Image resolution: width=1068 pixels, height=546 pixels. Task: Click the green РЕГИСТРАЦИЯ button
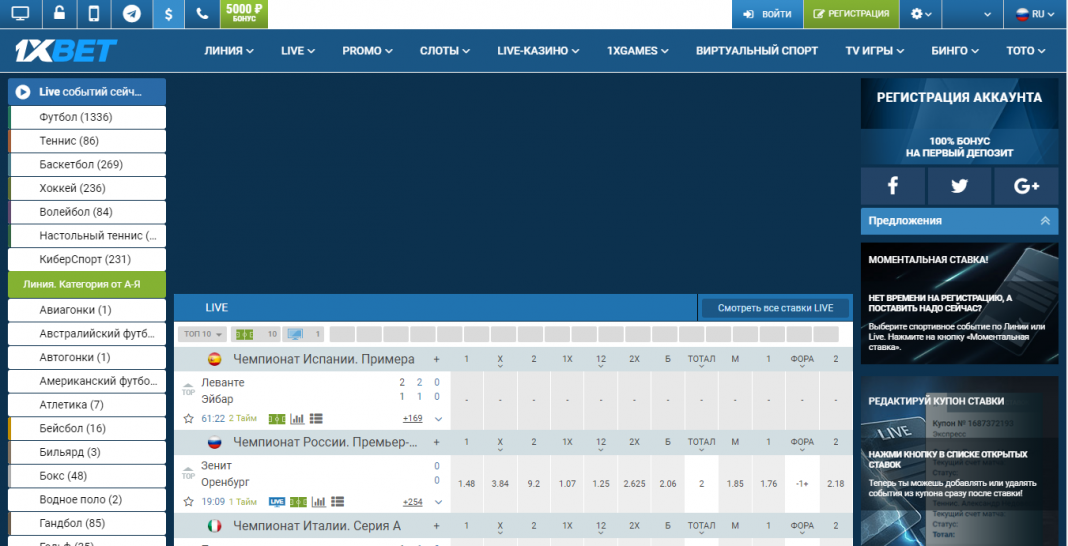coord(851,14)
